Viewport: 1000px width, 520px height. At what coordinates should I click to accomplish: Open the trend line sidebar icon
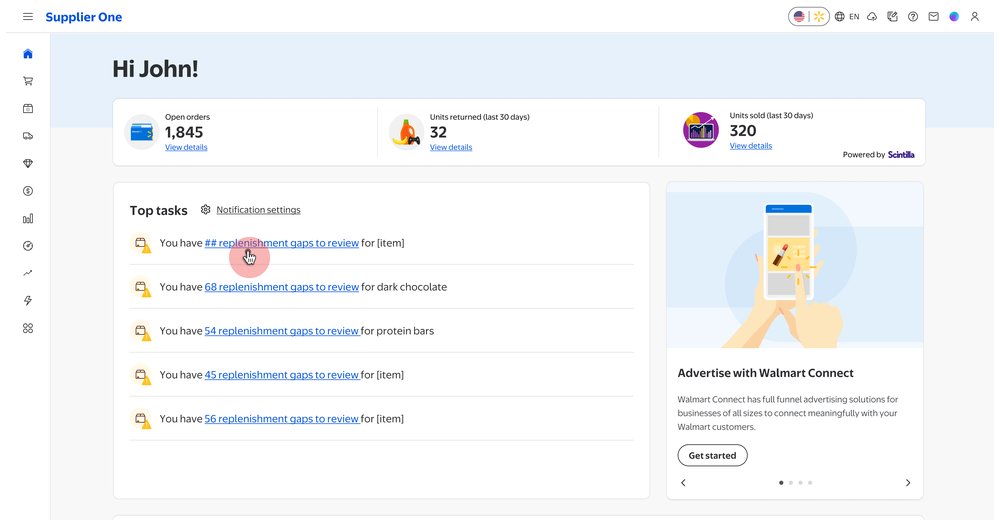pyautogui.click(x=28, y=273)
